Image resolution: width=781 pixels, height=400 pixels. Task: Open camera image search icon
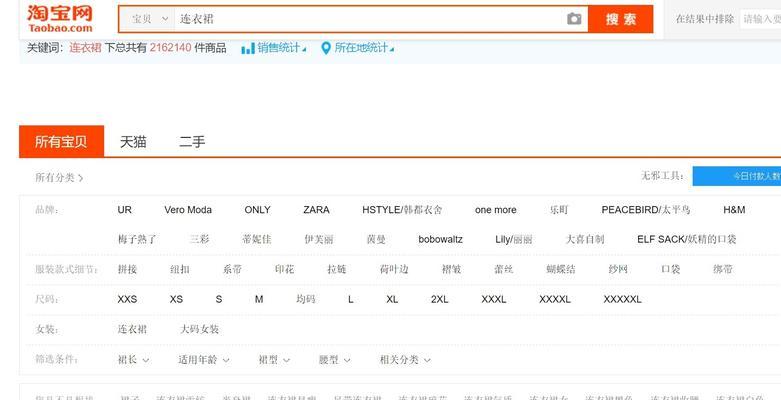[574, 19]
